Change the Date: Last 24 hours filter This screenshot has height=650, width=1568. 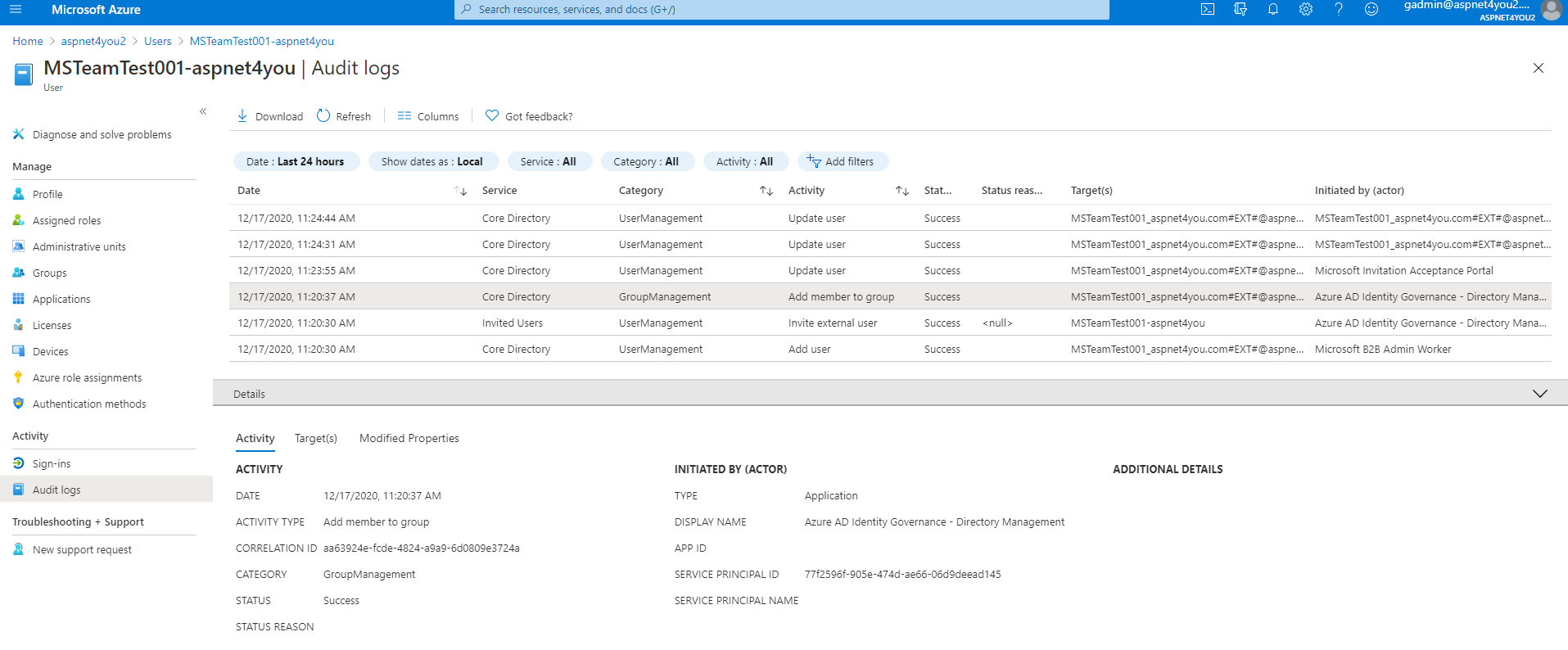[x=296, y=161]
